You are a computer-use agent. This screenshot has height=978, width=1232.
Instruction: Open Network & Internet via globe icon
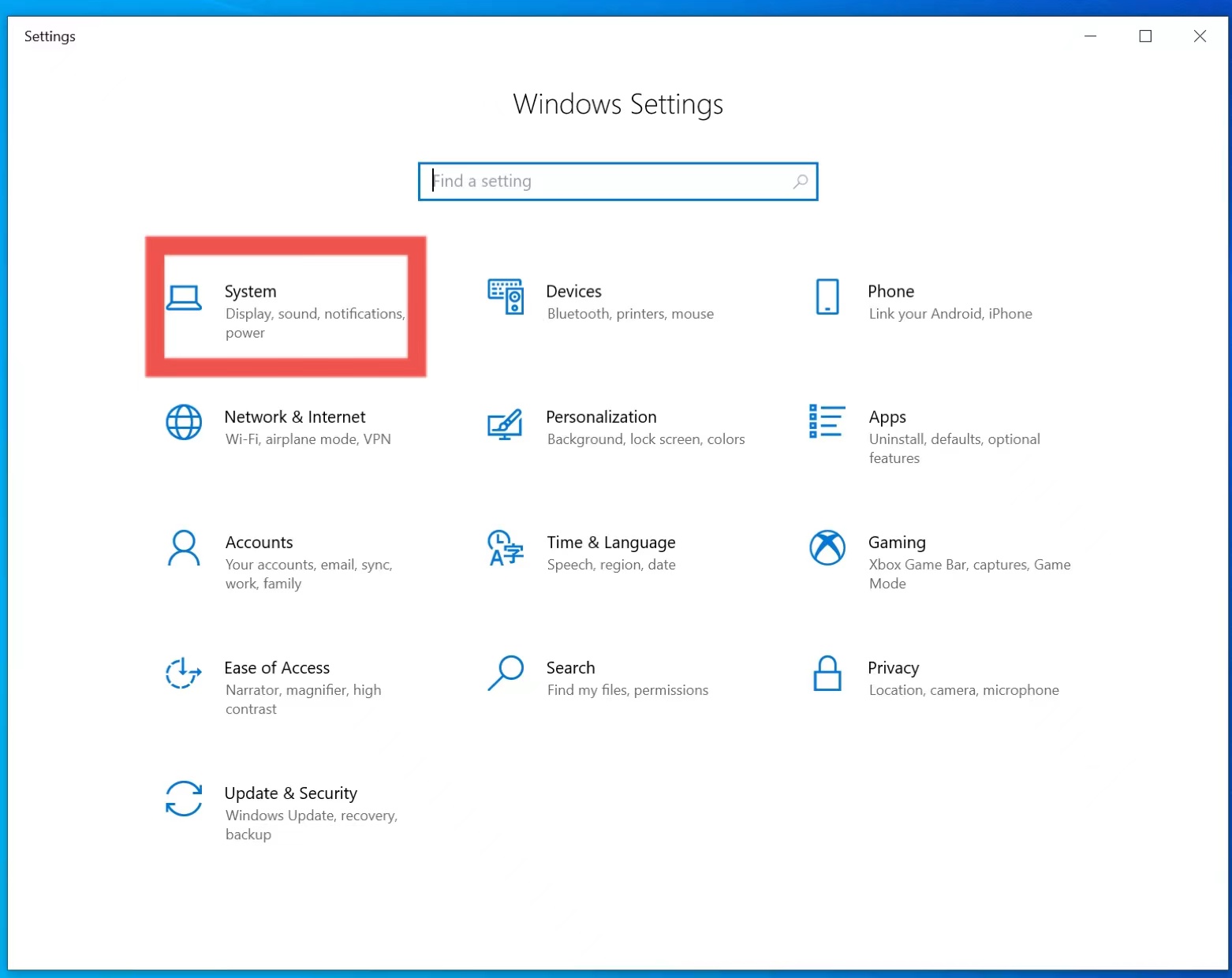pos(184,423)
